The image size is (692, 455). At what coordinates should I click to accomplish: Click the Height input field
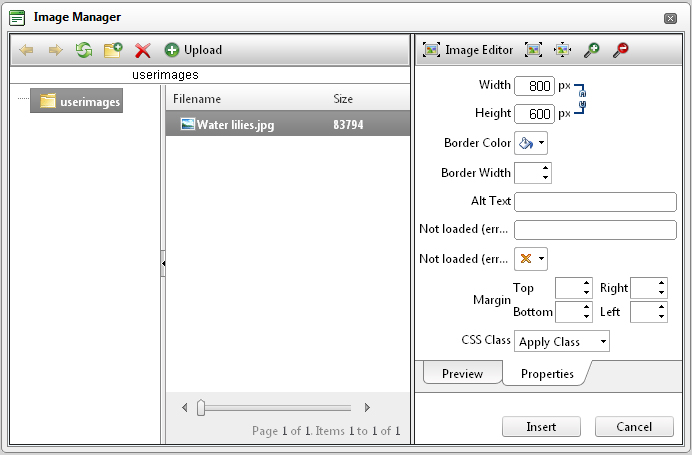pos(534,114)
